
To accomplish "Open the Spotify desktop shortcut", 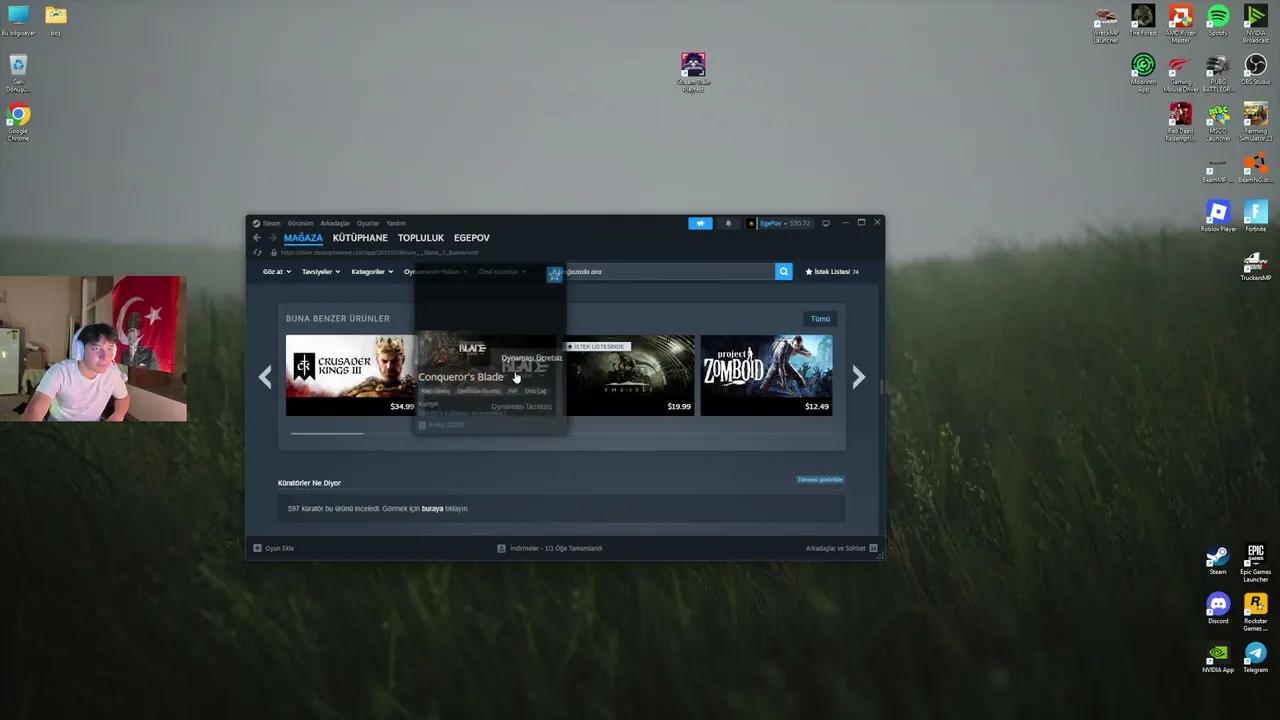I will tap(1217, 21).
